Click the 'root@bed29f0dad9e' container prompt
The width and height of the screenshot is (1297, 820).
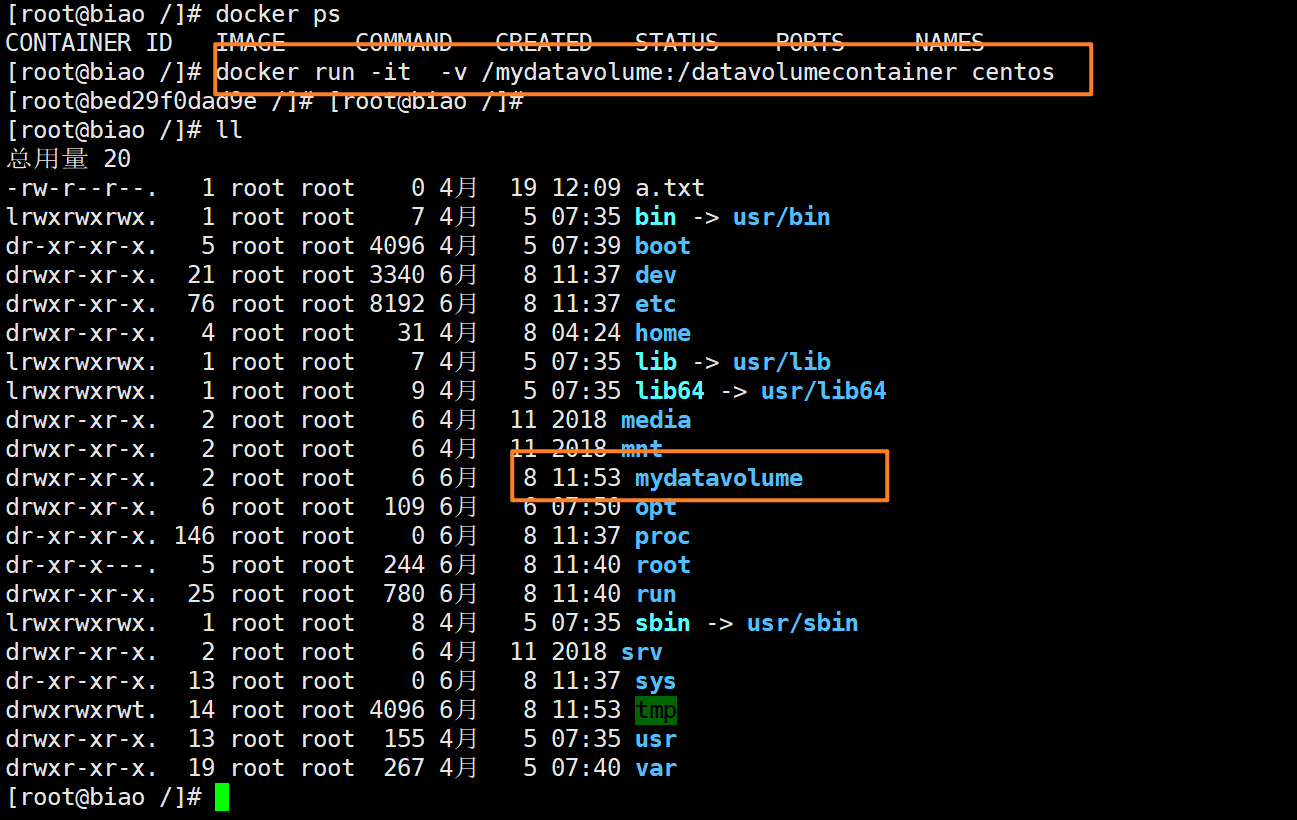pos(158,101)
